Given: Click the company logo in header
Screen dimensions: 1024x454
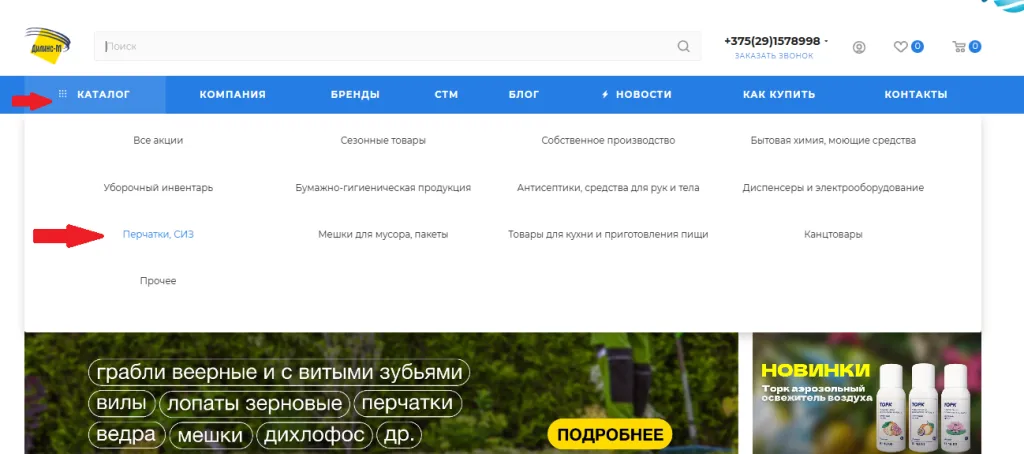Looking at the screenshot, I should point(47,46).
